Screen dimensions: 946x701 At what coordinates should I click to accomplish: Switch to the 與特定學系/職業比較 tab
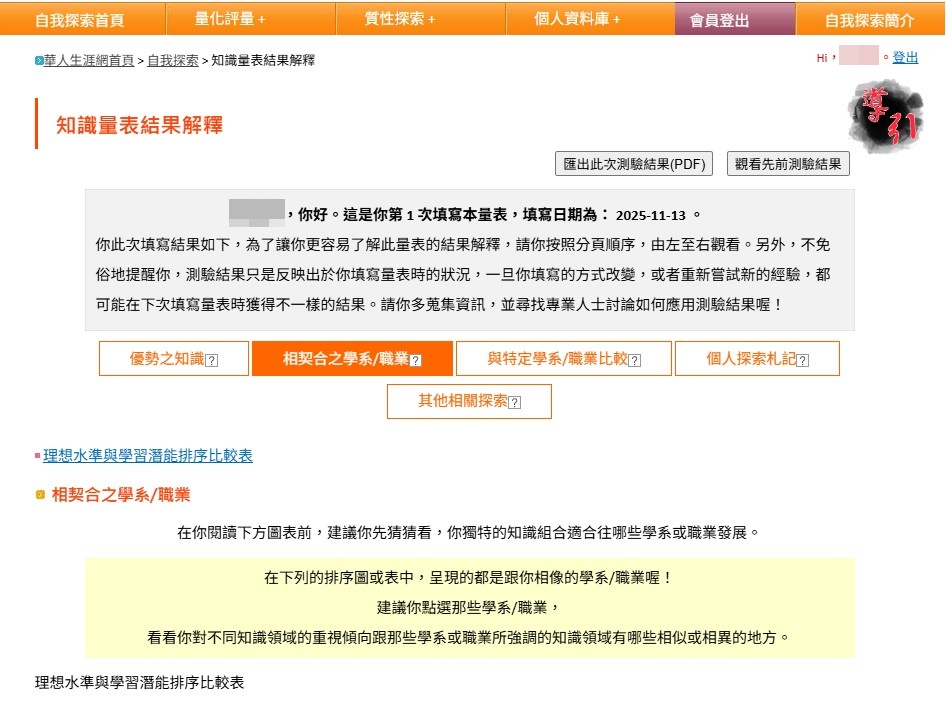(x=557, y=359)
